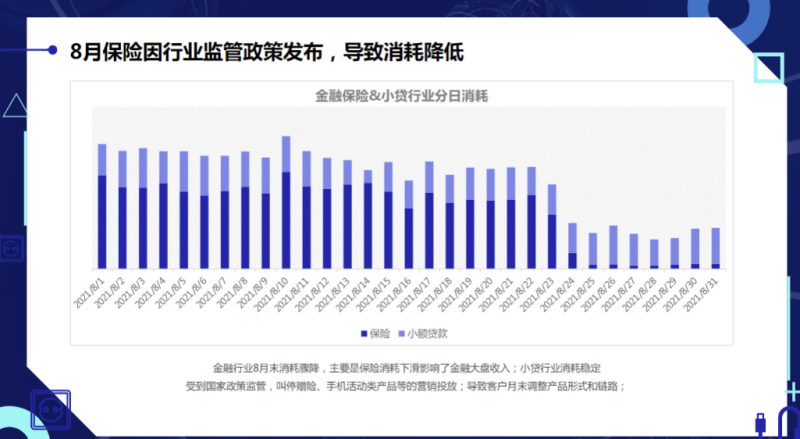
Task: Click the x-axis label 2021/8/26
Action: (x=597, y=295)
